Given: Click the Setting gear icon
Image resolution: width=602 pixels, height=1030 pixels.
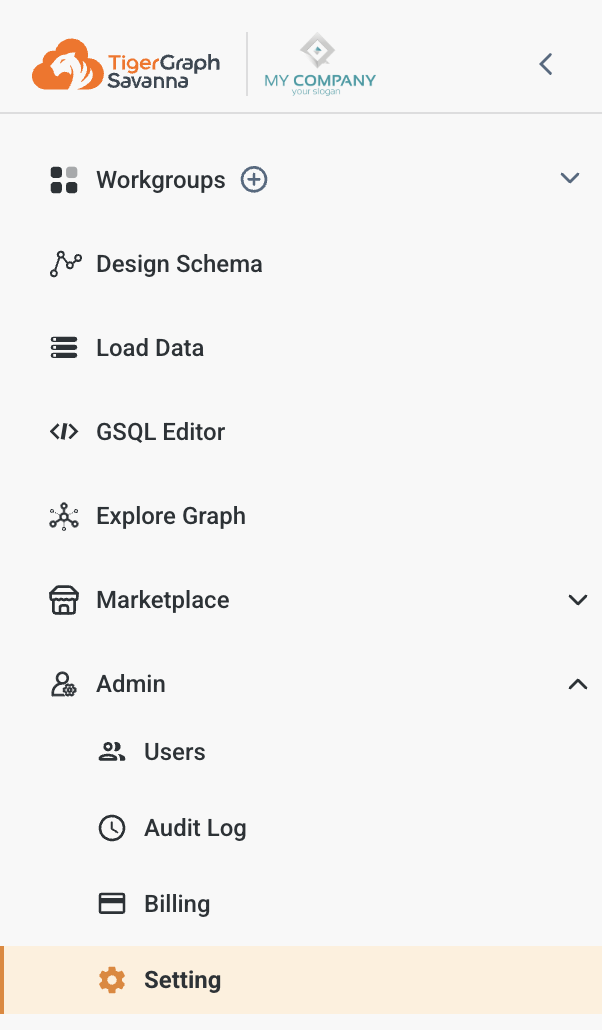Looking at the screenshot, I should click(112, 979).
